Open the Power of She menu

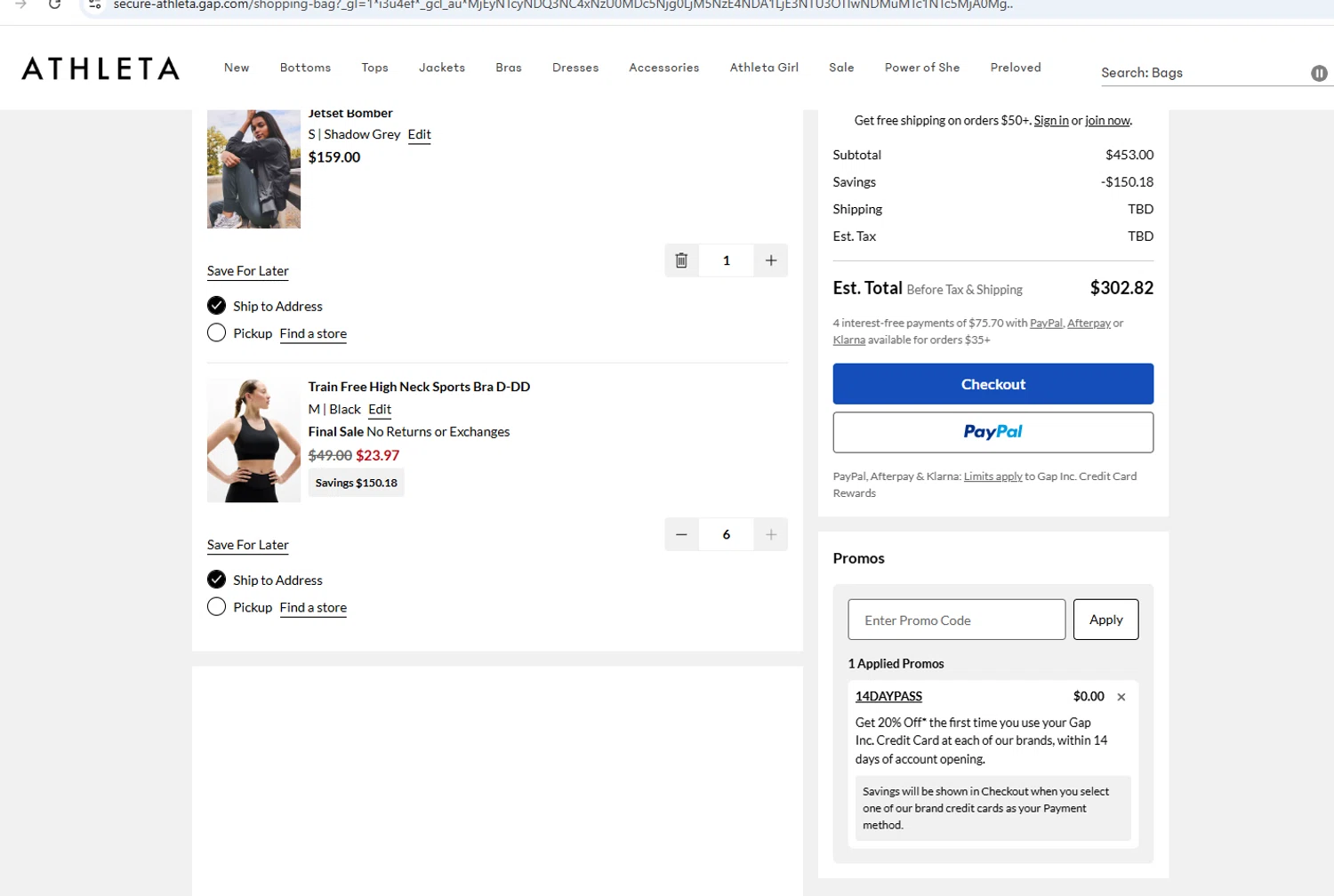(x=922, y=68)
